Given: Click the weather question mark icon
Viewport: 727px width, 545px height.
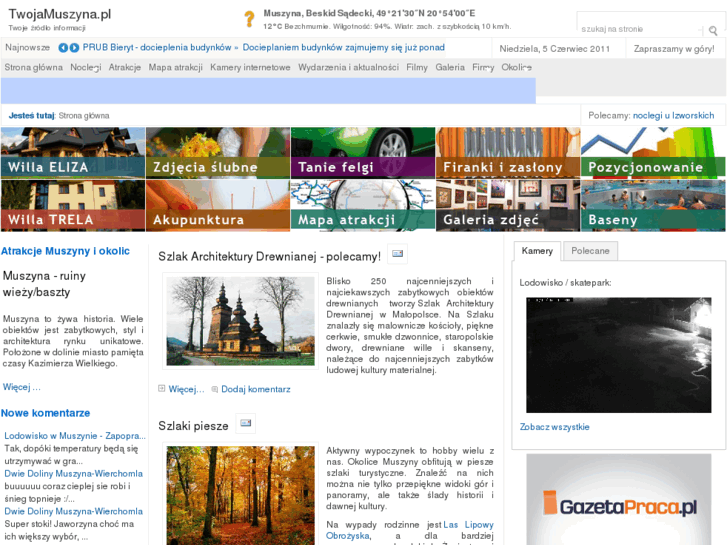Looking at the screenshot, I should pos(249,19).
